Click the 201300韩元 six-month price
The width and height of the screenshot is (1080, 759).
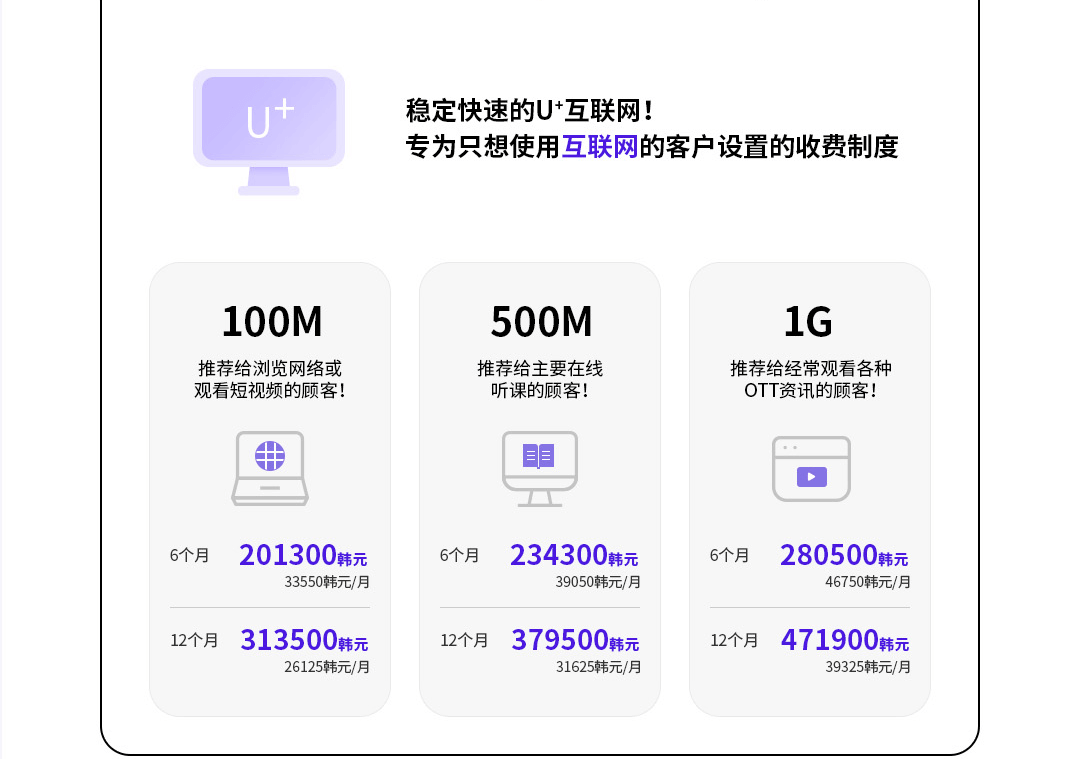click(x=303, y=555)
